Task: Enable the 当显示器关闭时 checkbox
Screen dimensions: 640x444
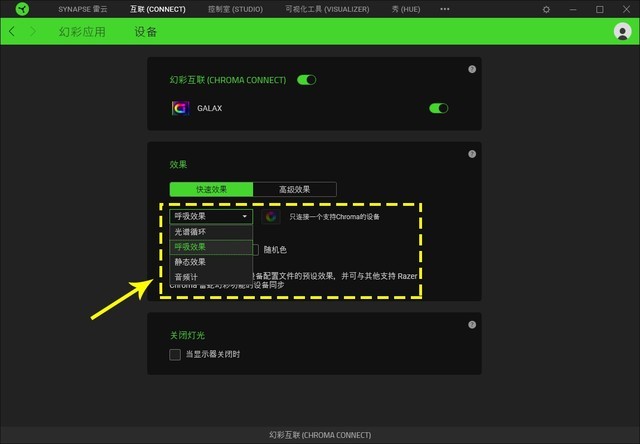Action: pos(175,354)
